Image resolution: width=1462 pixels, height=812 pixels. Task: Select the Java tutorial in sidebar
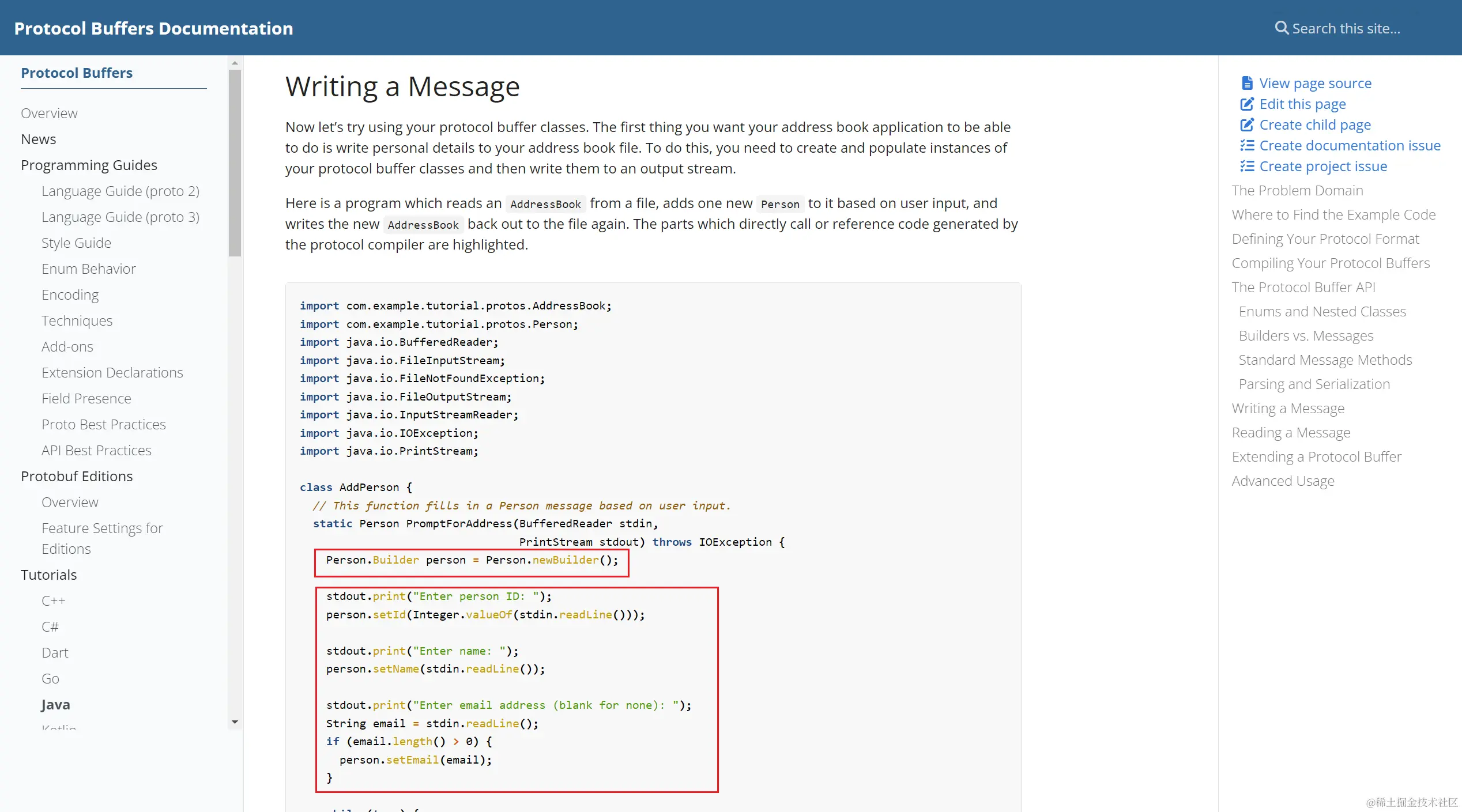click(x=55, y=705)
